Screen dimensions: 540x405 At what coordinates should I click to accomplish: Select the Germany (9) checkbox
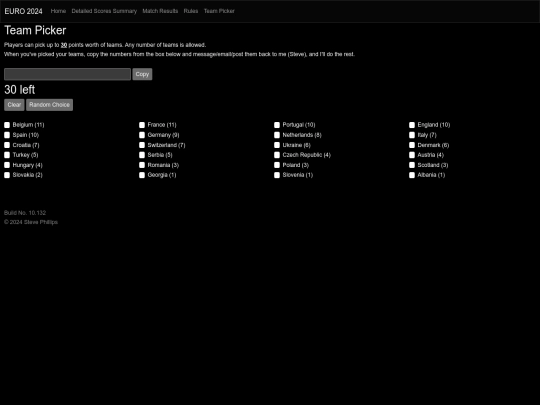click(142, 135)
